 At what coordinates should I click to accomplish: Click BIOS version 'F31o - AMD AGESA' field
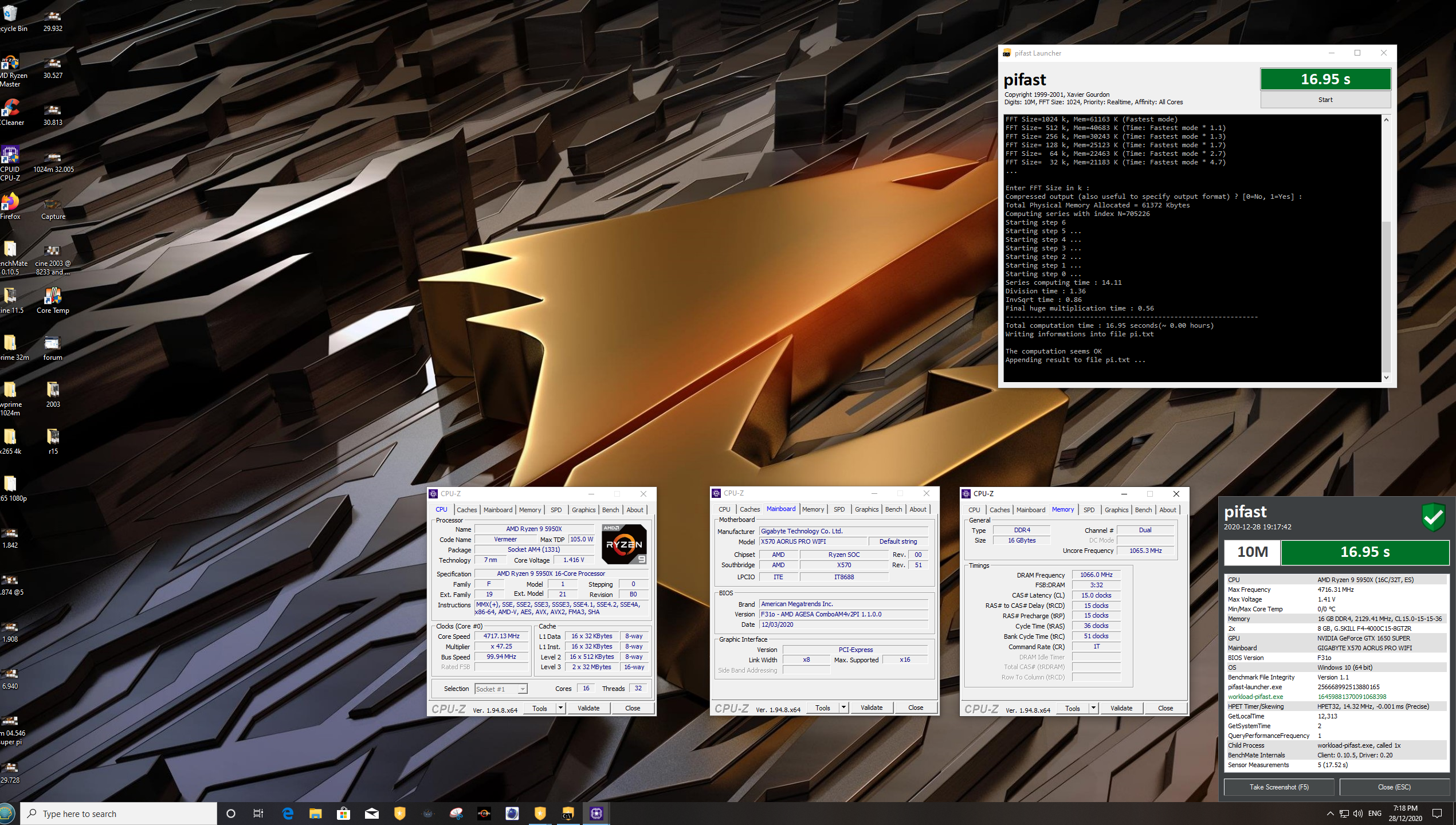coord(843,614)
